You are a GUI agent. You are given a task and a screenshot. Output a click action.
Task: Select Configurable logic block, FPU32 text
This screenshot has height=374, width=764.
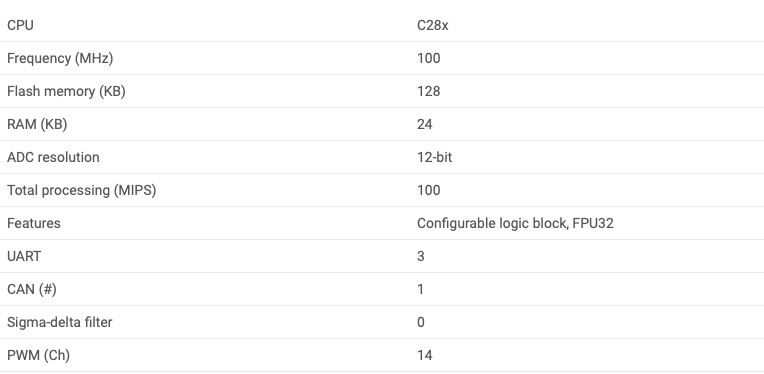tap(516, 224)
